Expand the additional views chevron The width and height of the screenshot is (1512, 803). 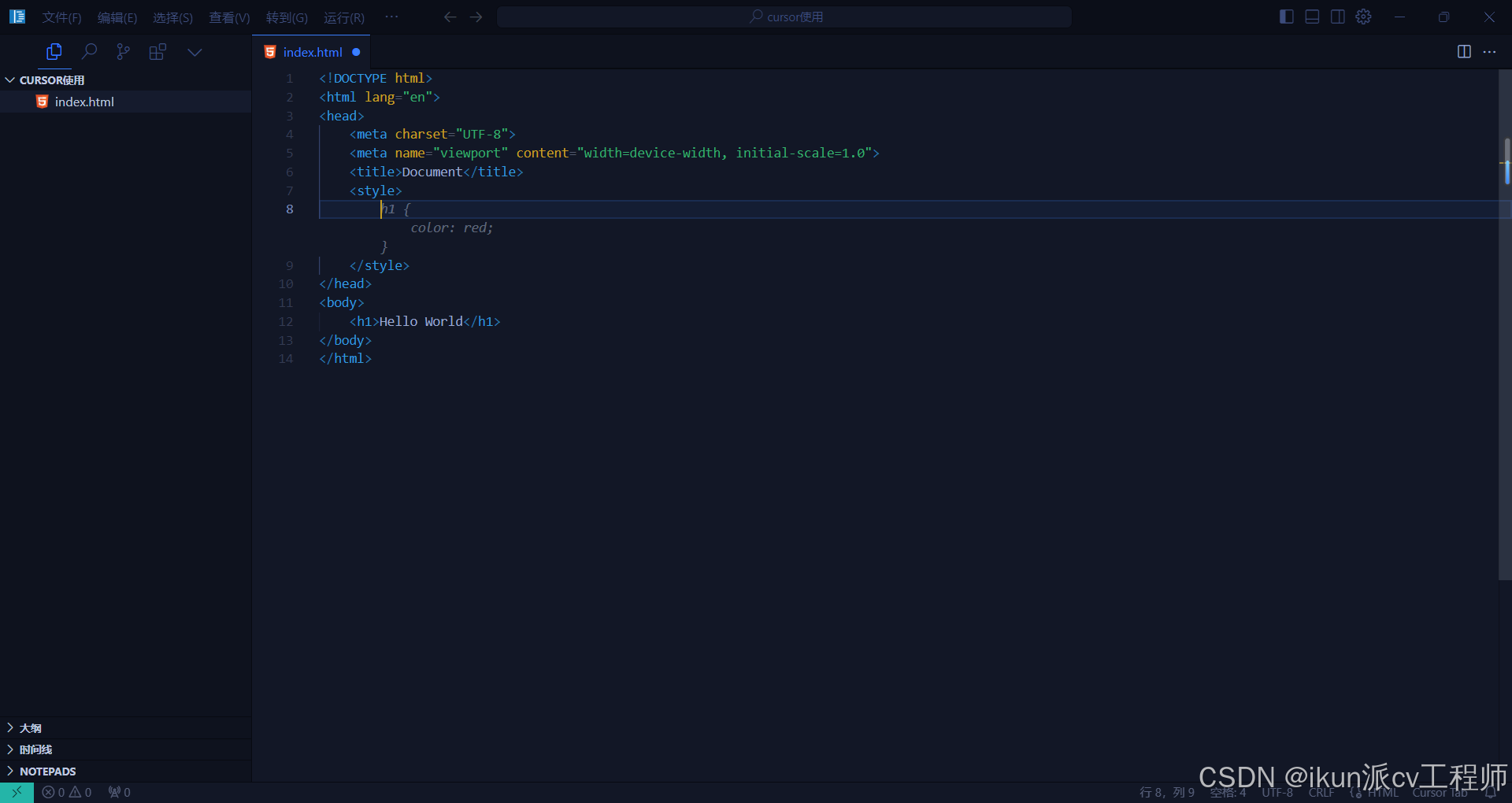tap(195, 52)
